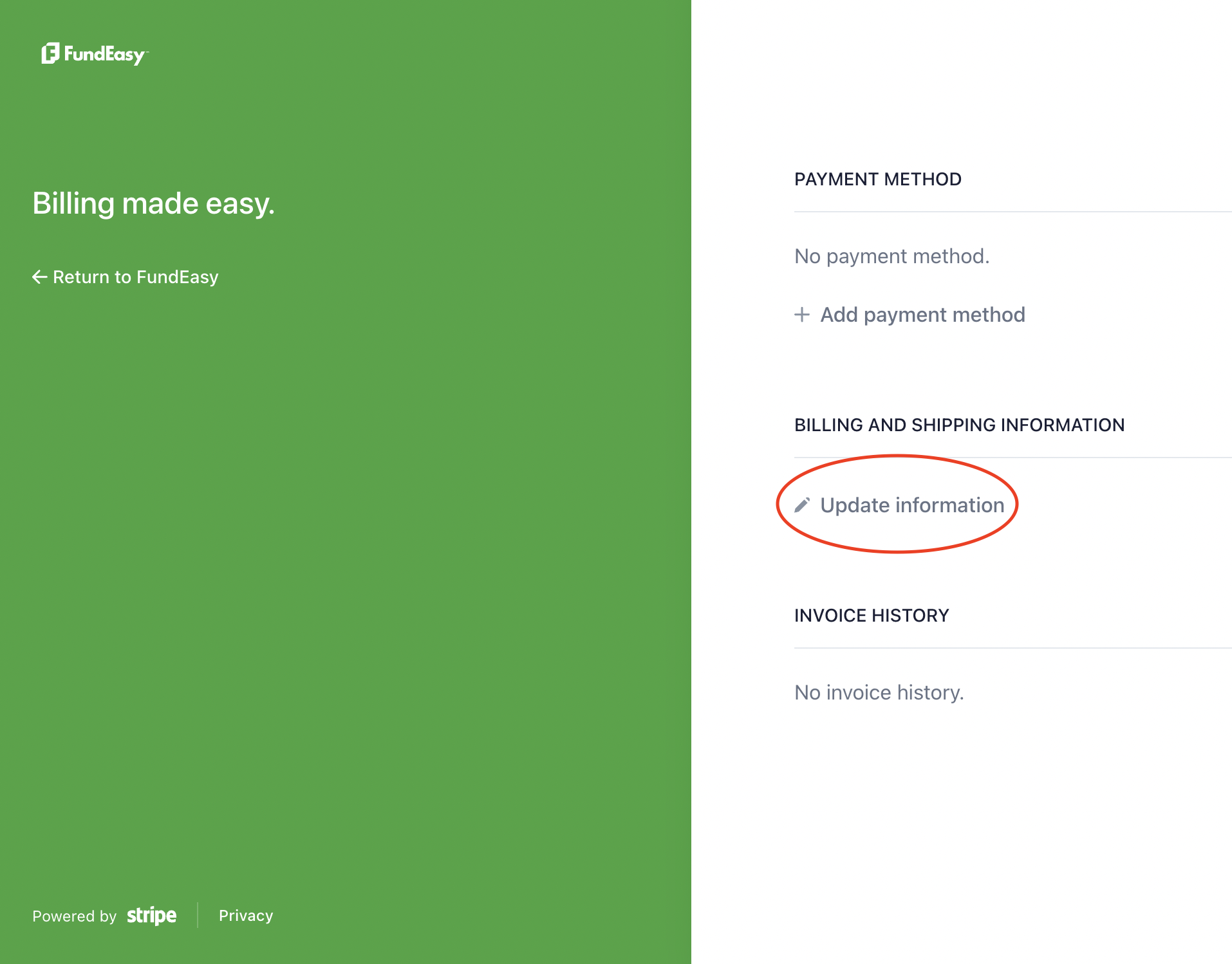Viewport: 1232px width, 964px height.
Task: Select Add payment method
Action: 922,315
